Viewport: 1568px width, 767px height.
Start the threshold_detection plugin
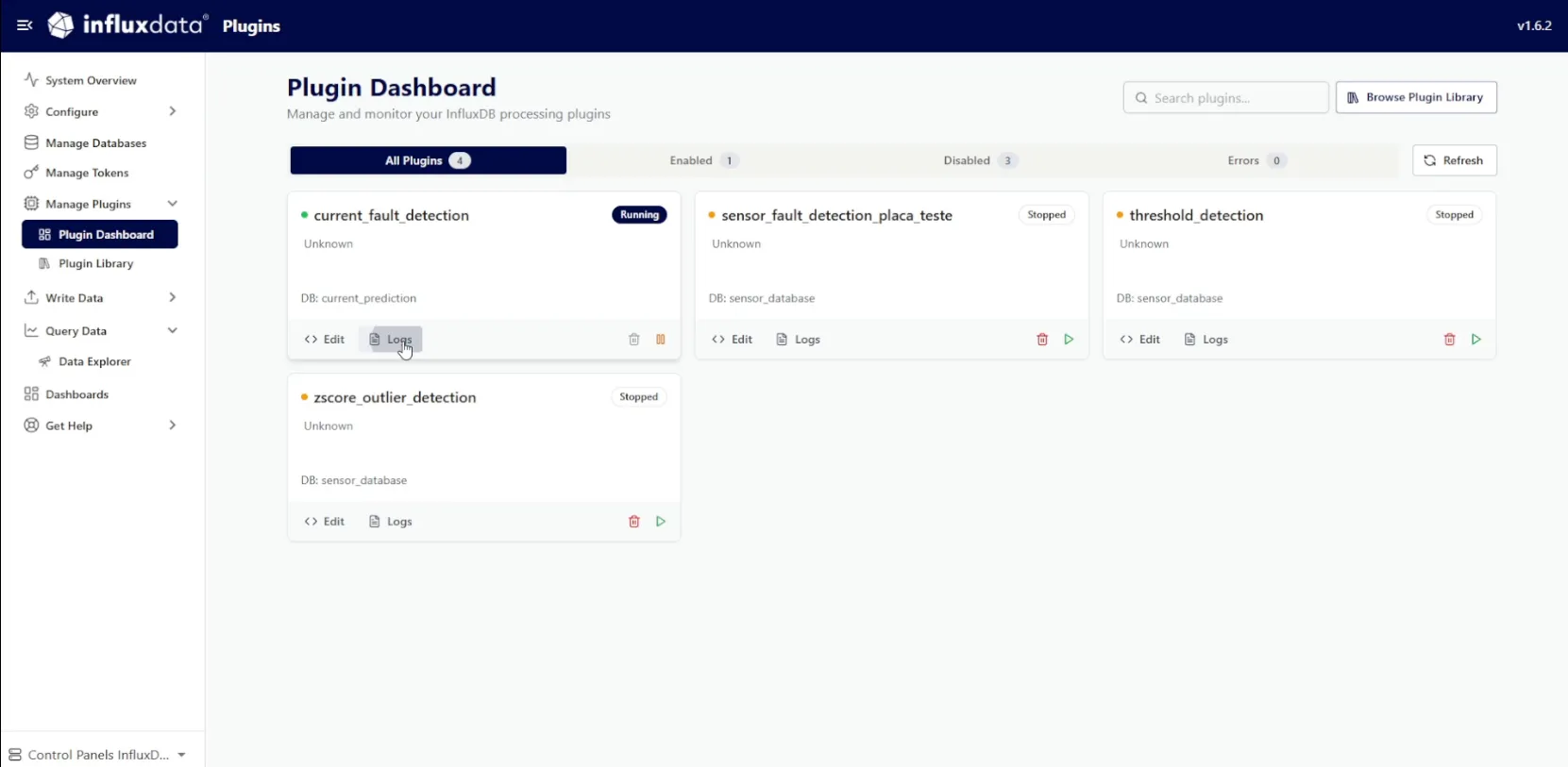pos(1476,340)
